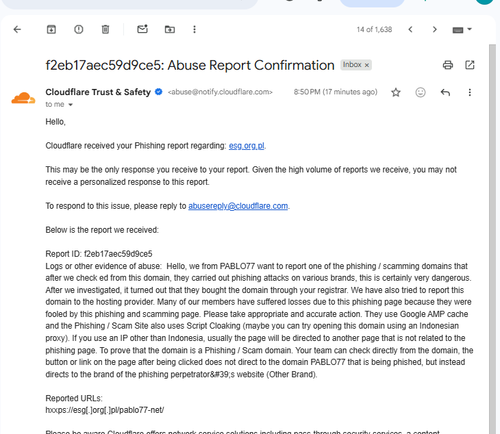Viewport: 500px width, 434px height.
Task: Open the email in a new window
Action: coord(470,65)
